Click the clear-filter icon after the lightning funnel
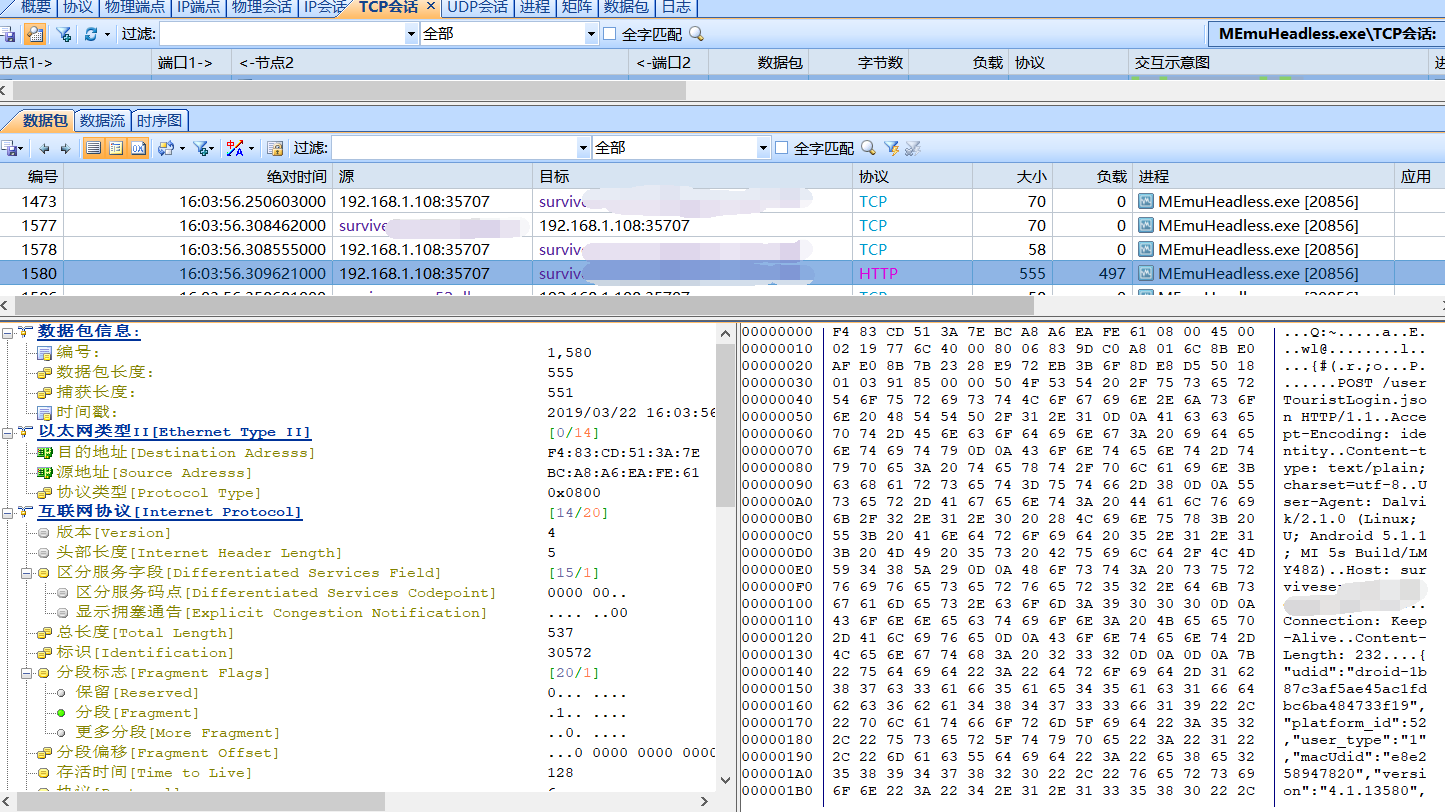 (x=912, y=148)
